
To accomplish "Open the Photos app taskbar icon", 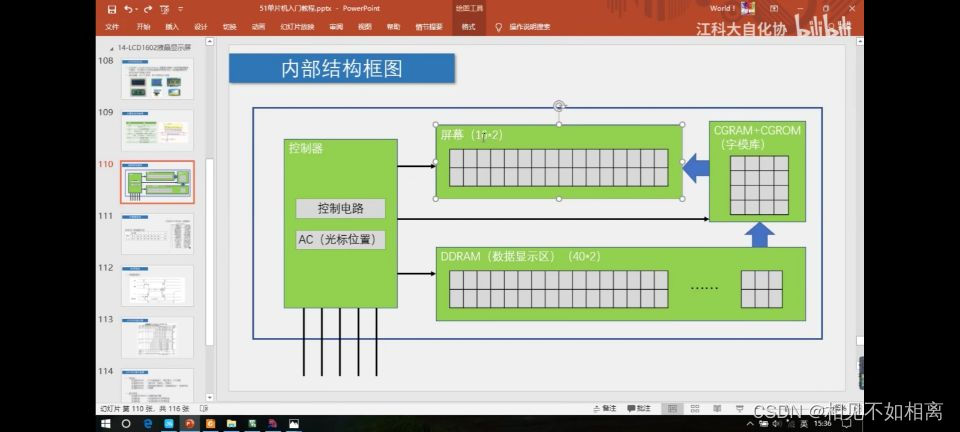I will click(294, 423).
